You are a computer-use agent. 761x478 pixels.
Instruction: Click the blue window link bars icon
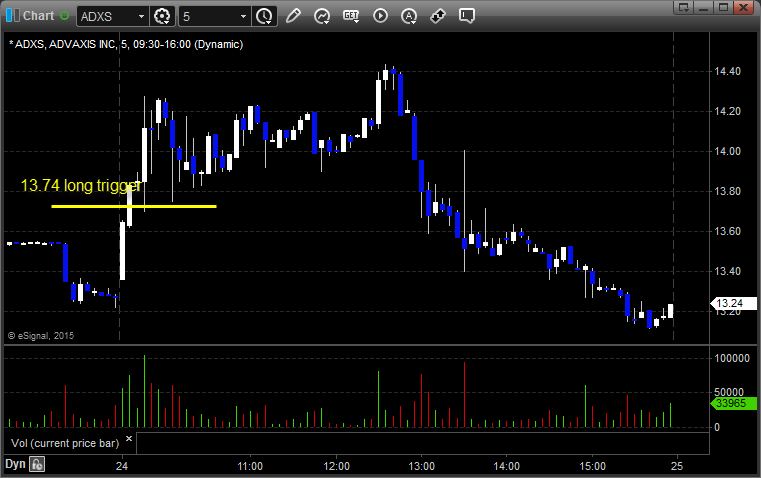[13, 16]
